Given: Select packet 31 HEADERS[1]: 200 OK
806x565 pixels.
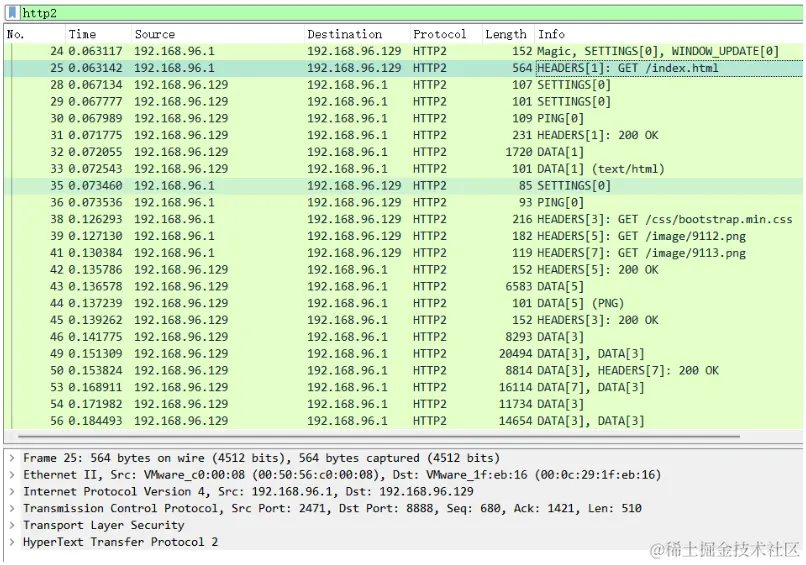Looking at the screenshot, I should 403,135.
